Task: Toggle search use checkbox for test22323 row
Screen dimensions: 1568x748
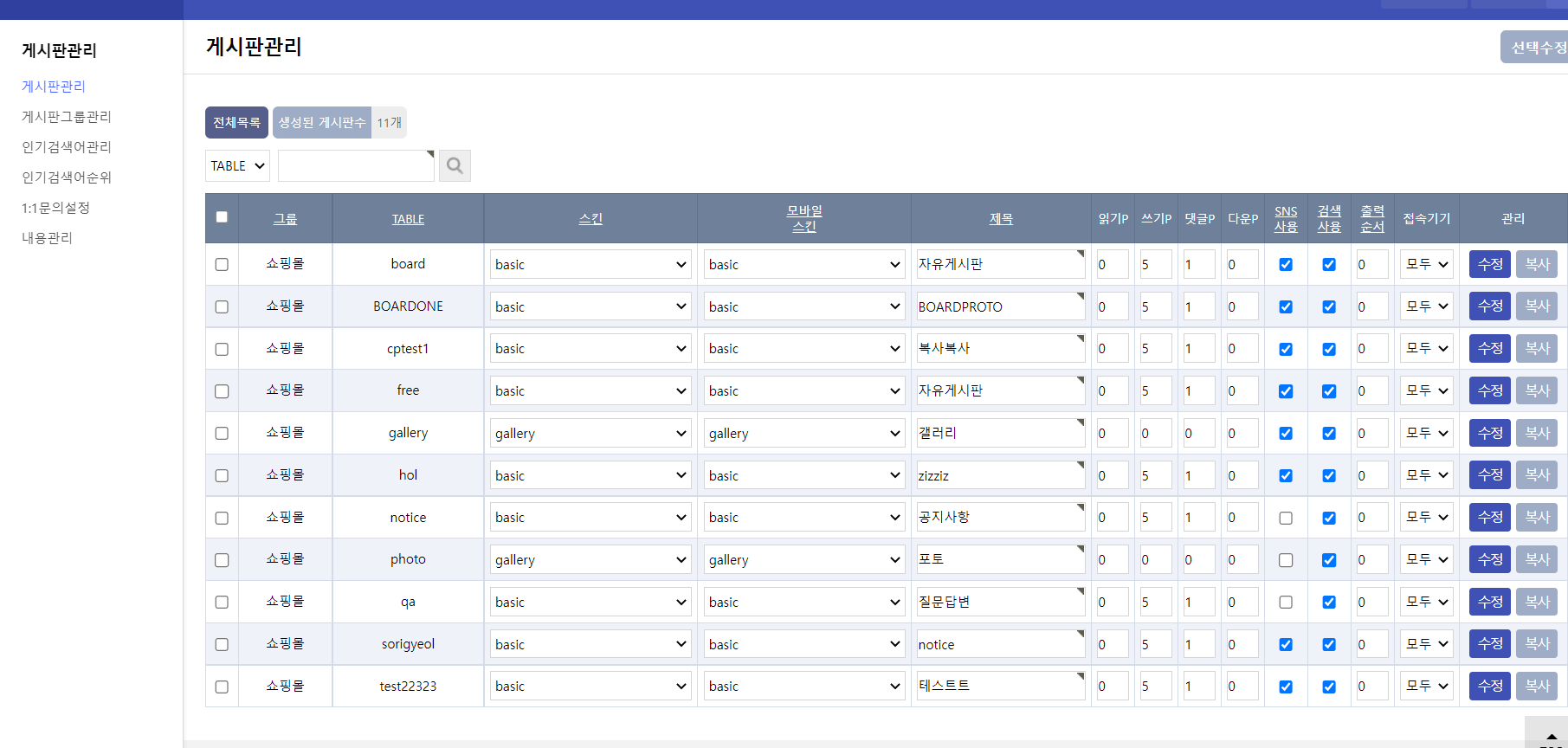Action: 1329,687
